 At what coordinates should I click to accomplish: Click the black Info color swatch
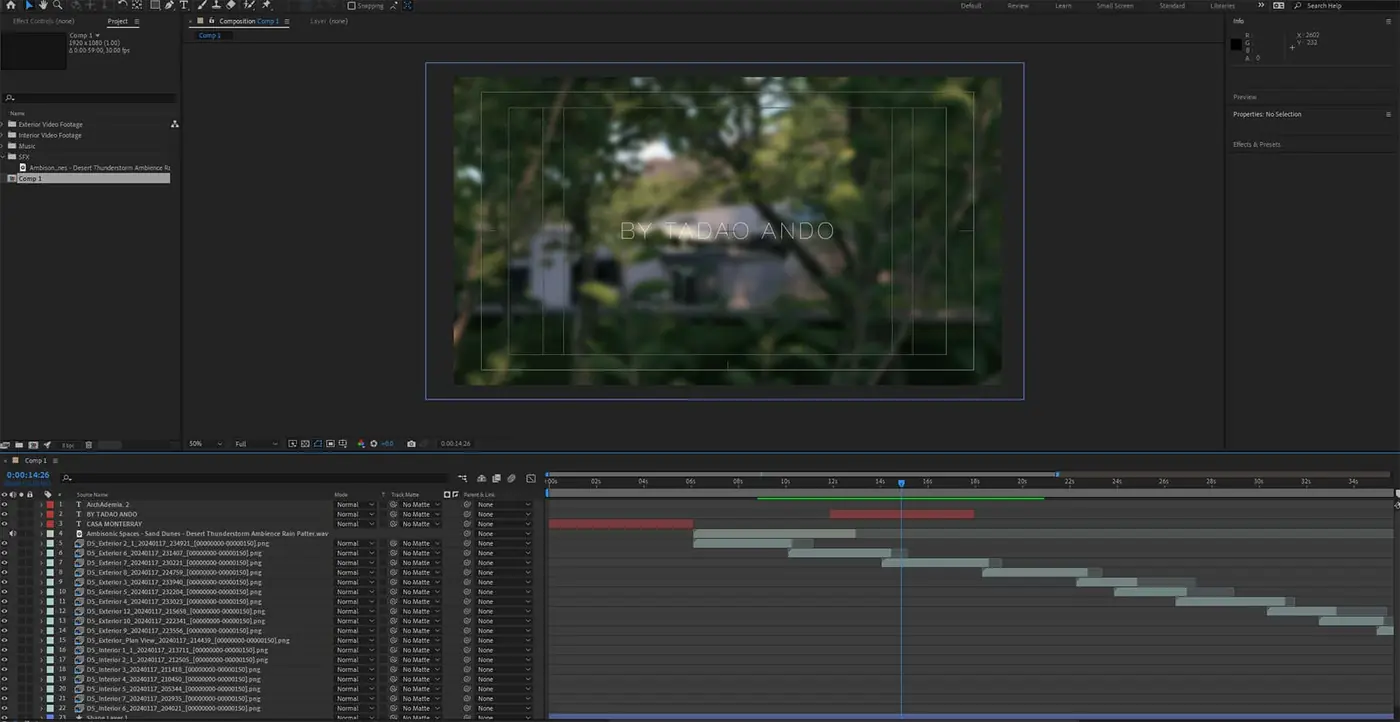pos(1236,44)
